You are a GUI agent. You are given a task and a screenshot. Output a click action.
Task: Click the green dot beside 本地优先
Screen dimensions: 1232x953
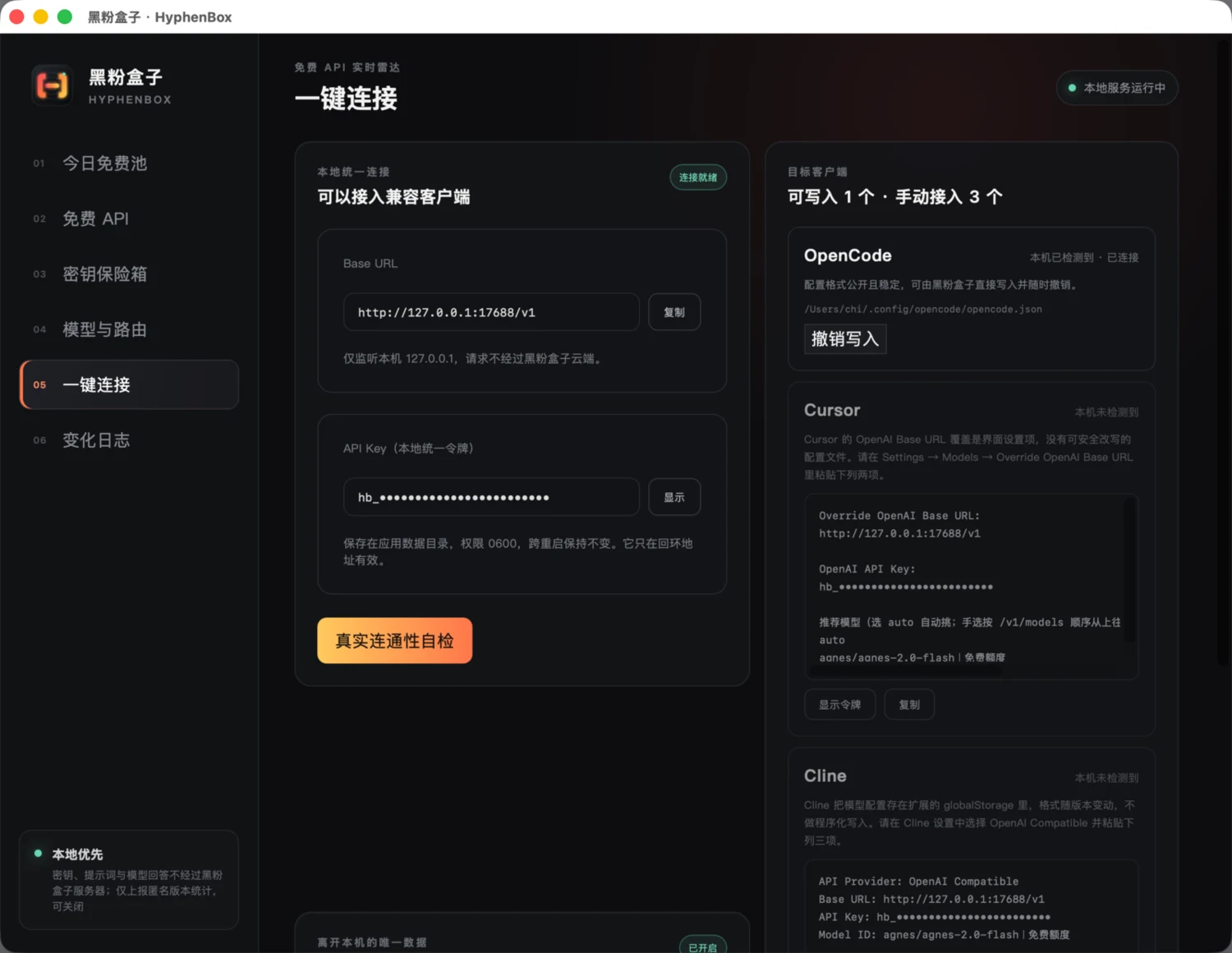click(38, 854)
